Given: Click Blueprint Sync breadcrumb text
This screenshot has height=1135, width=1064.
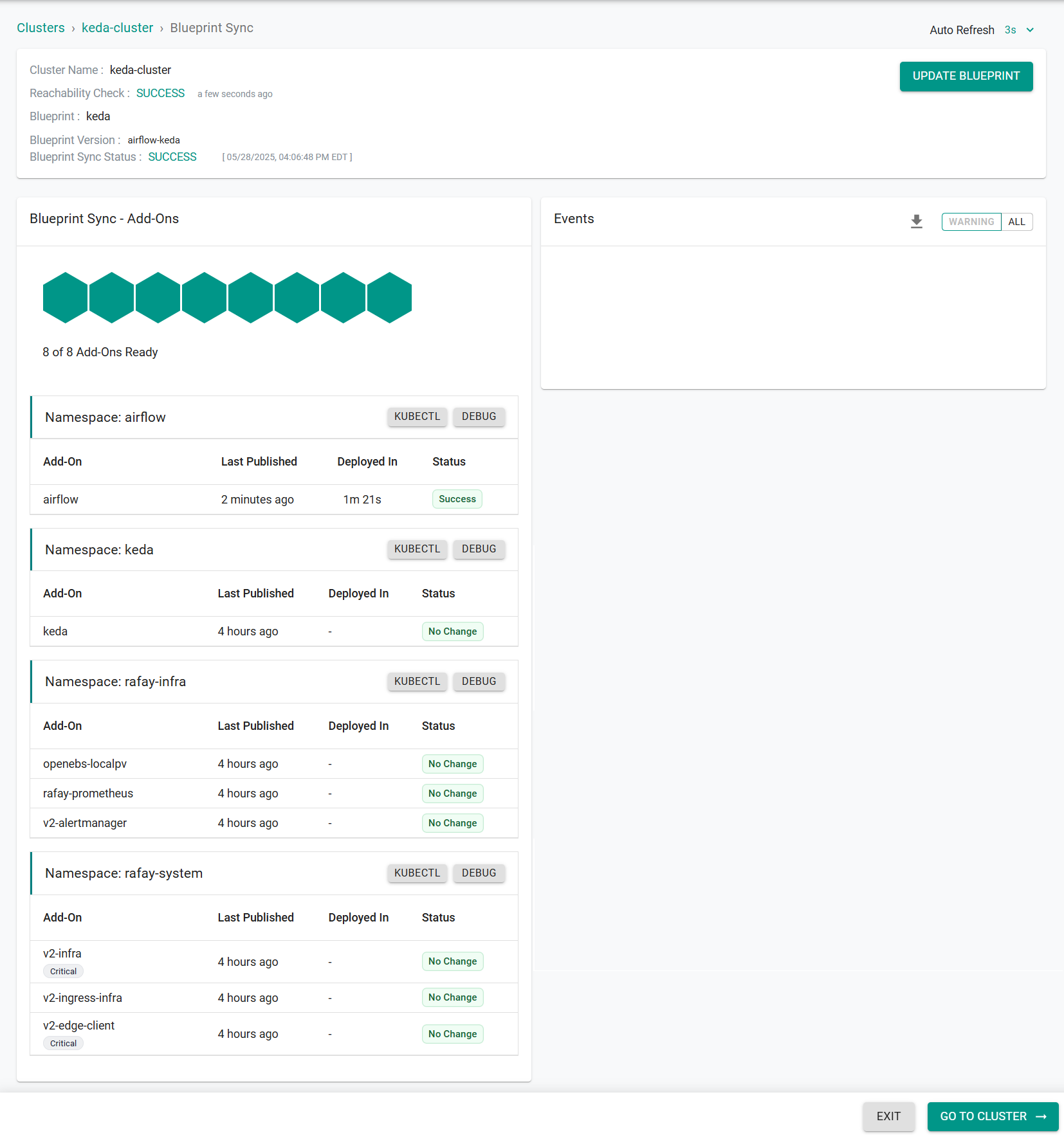Looking at the screenshot, I should pos(212,28).
